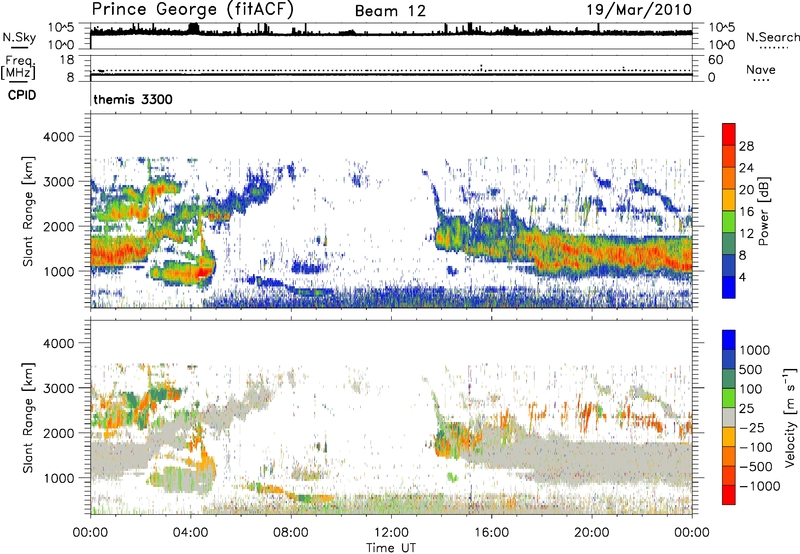Click the "4000" tick on velocity panel axis
The height and width of the screenshot is (554, 800).
tap(58, 344)
